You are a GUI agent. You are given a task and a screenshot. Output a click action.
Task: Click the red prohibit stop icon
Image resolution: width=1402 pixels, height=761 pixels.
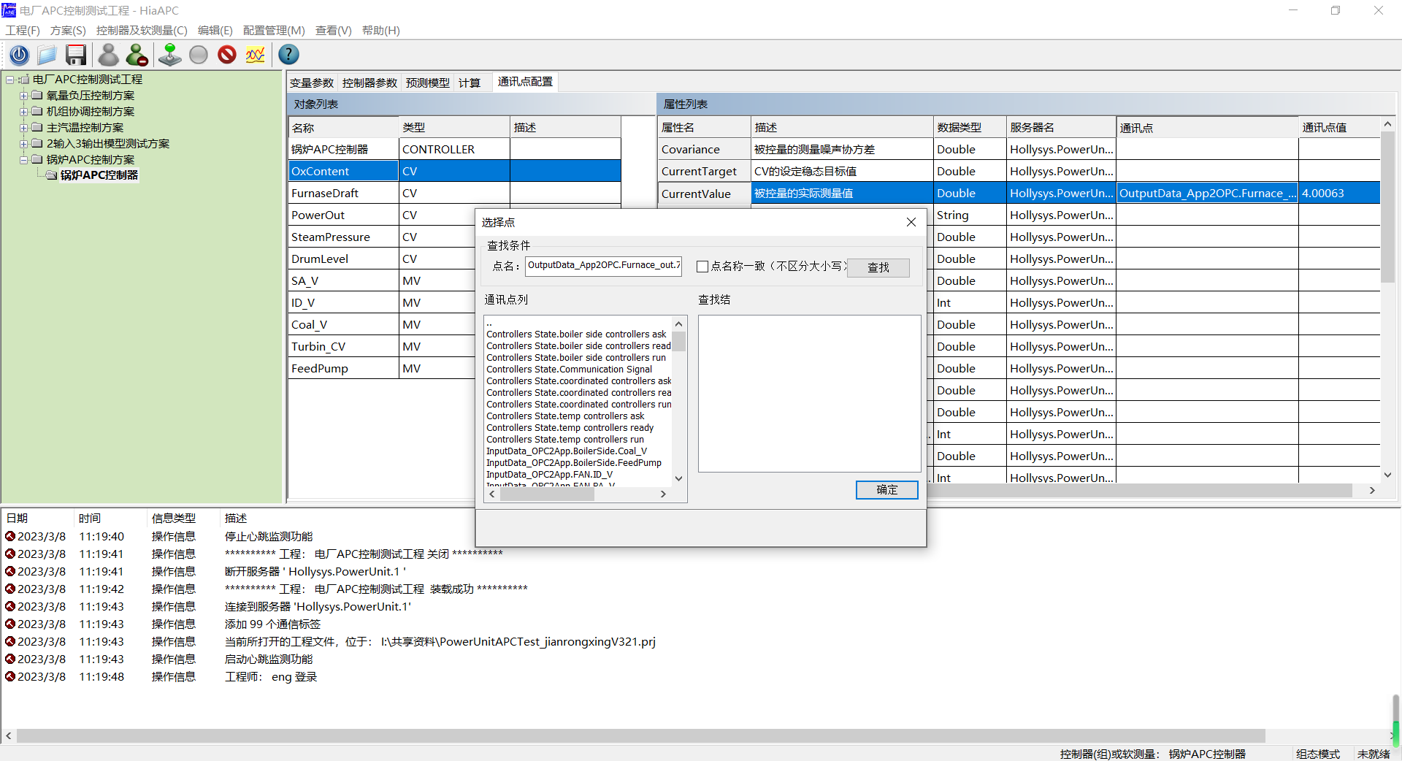tap(227, 55)
